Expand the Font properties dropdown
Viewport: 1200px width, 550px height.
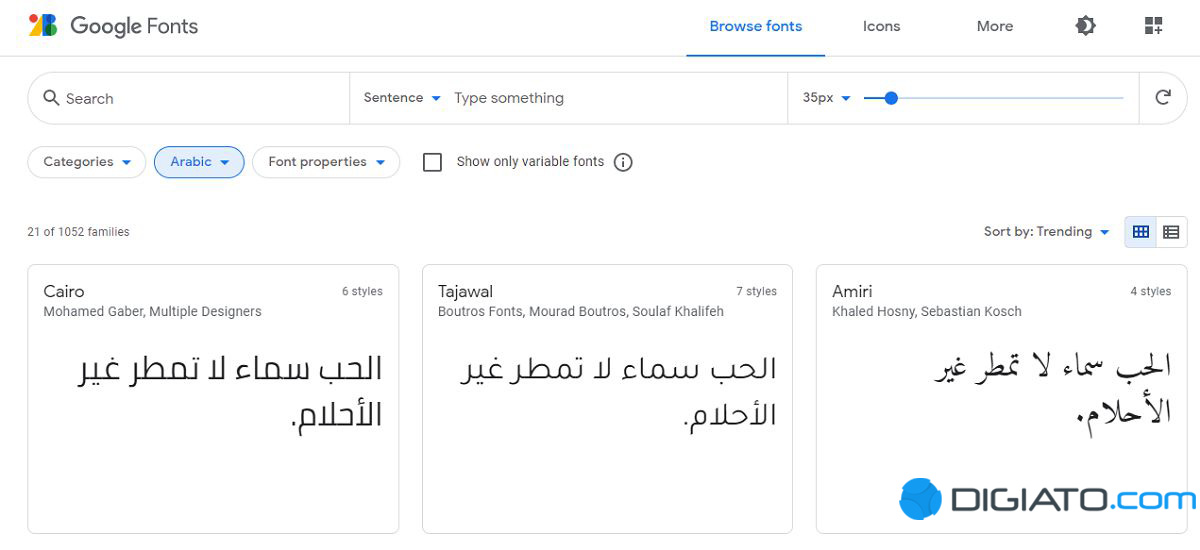(x=326, y=162)
